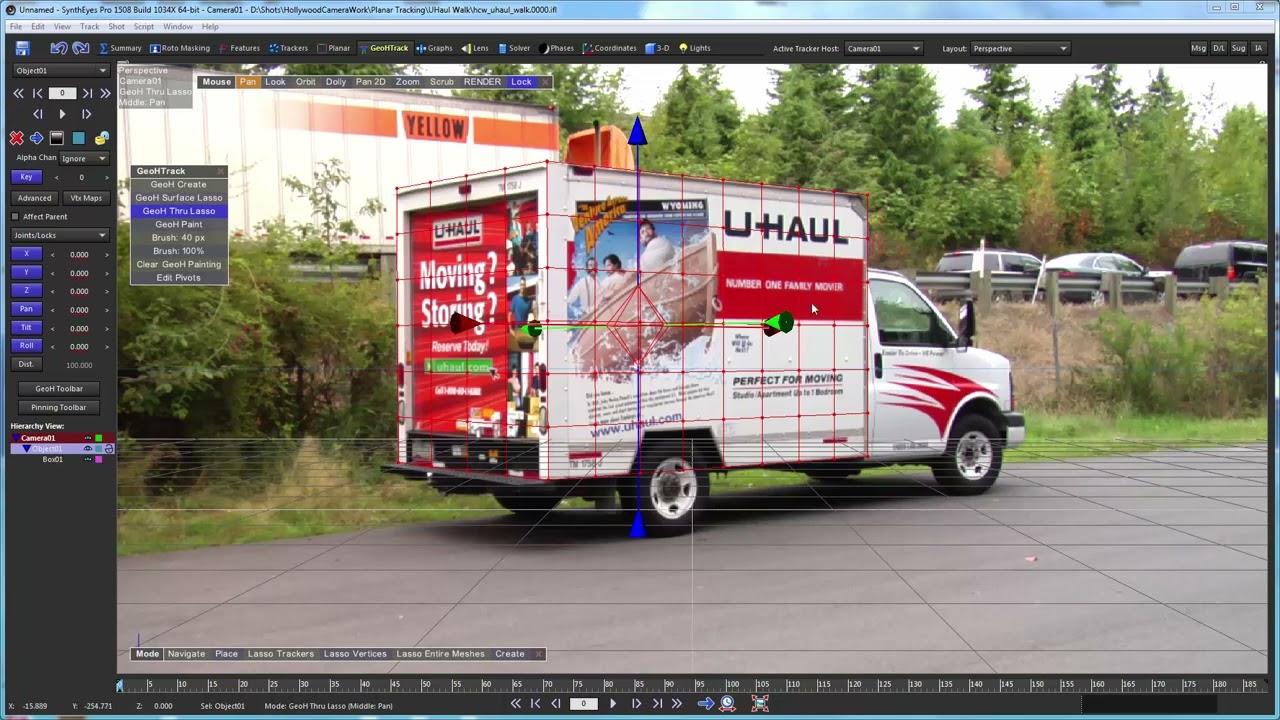Open Vtx Maps

pos(86,198)
